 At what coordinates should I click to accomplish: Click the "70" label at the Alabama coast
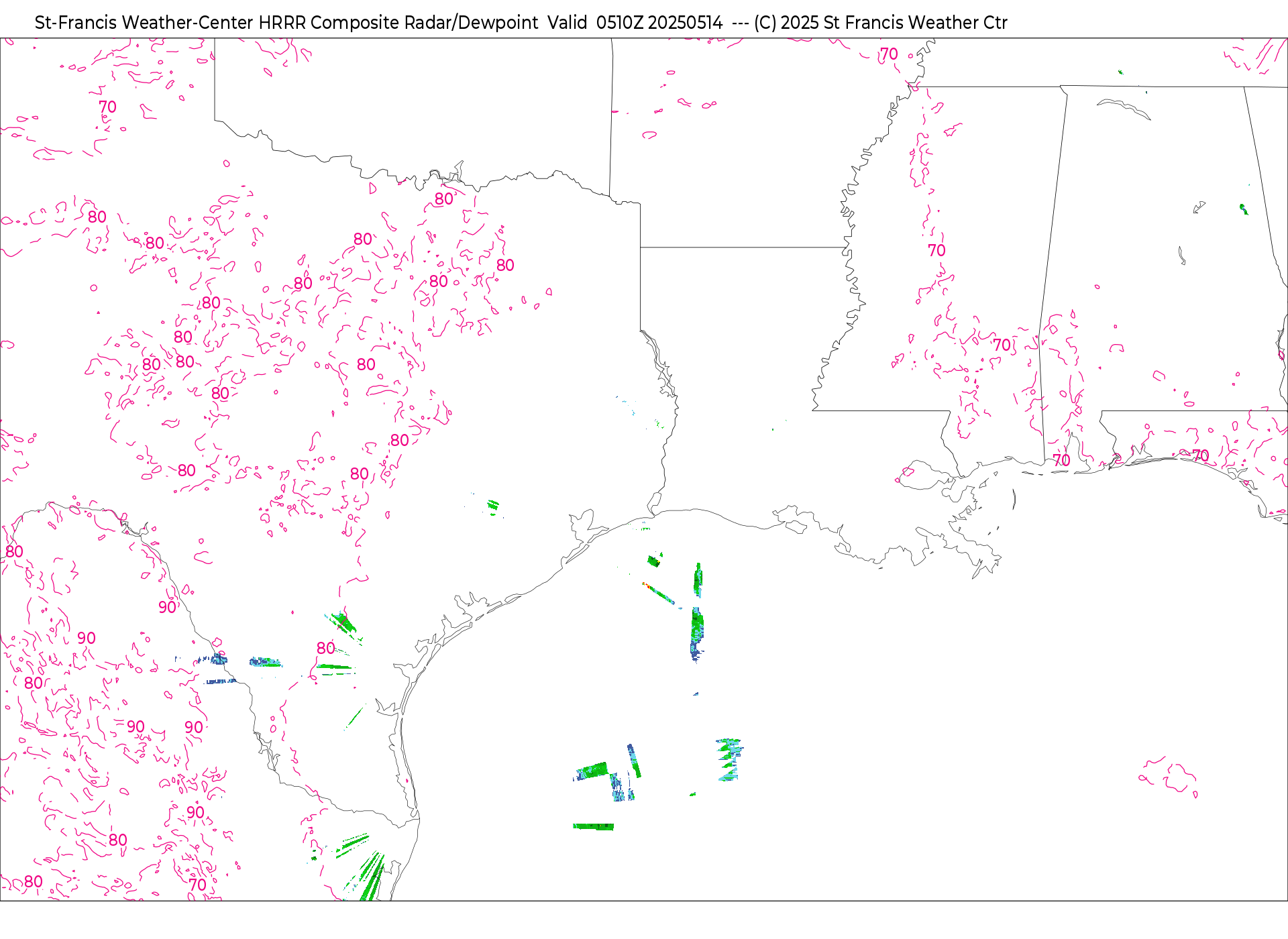point(1061,461)
